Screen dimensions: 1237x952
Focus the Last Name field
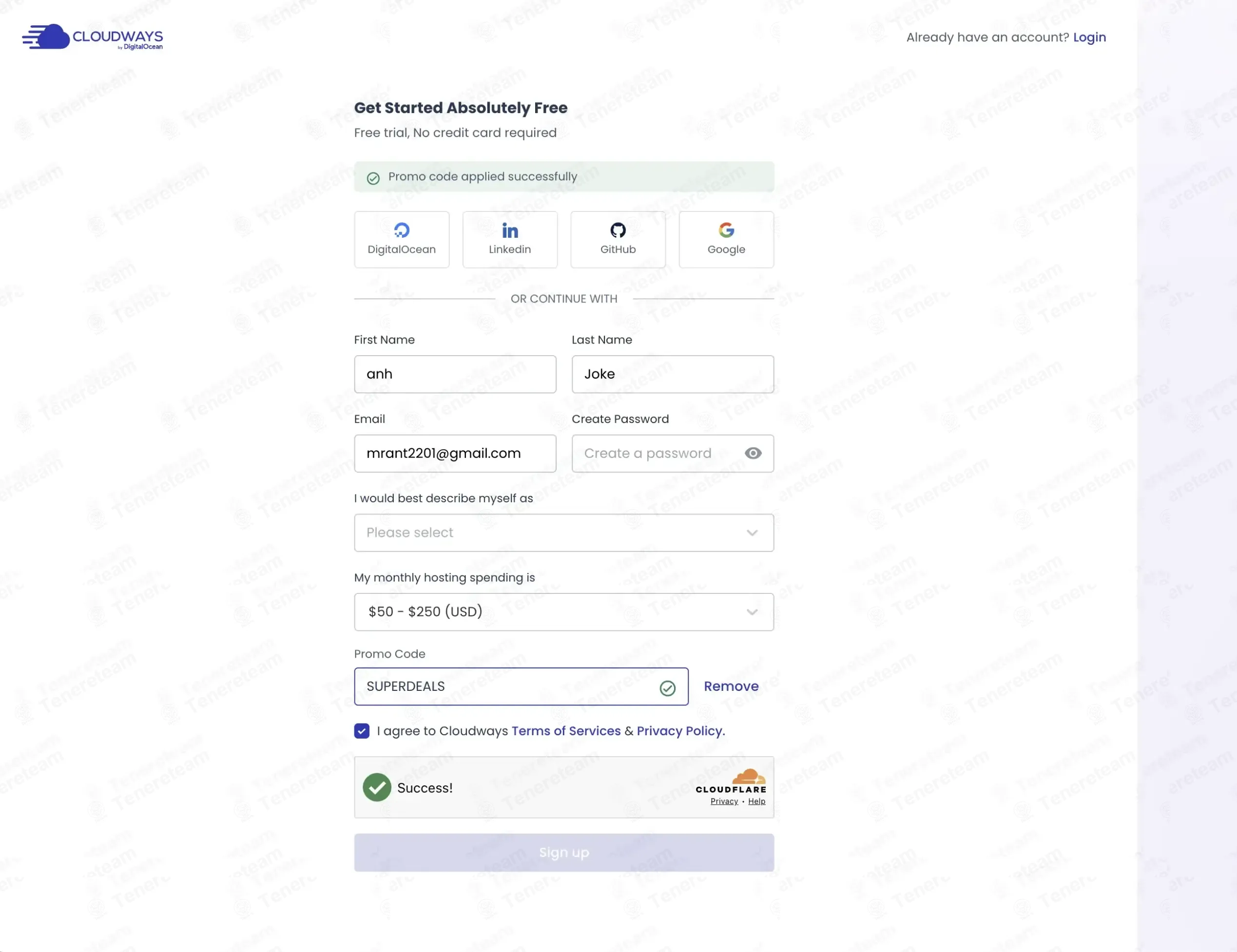click(672, 374)
